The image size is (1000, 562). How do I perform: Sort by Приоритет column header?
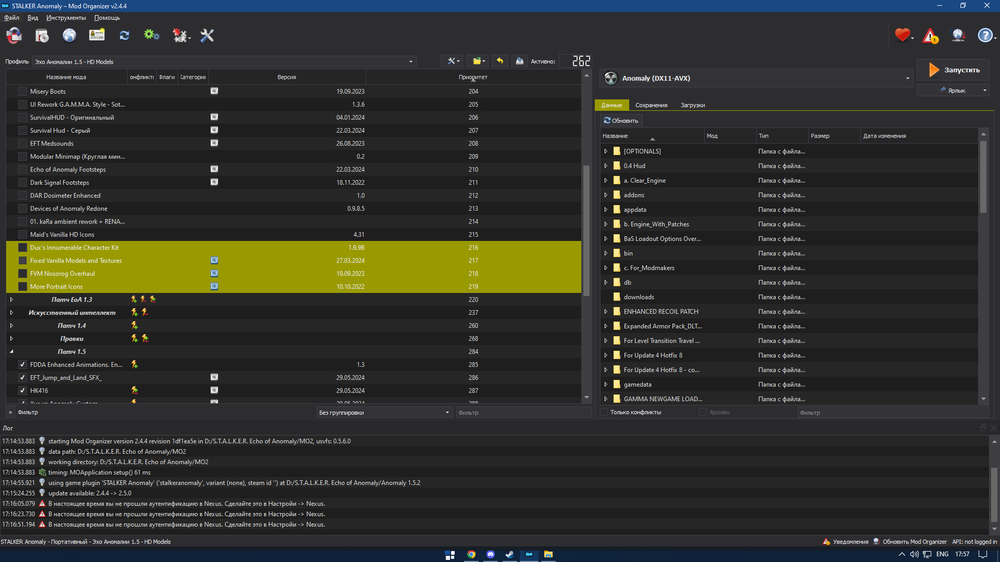pos(473,77)
